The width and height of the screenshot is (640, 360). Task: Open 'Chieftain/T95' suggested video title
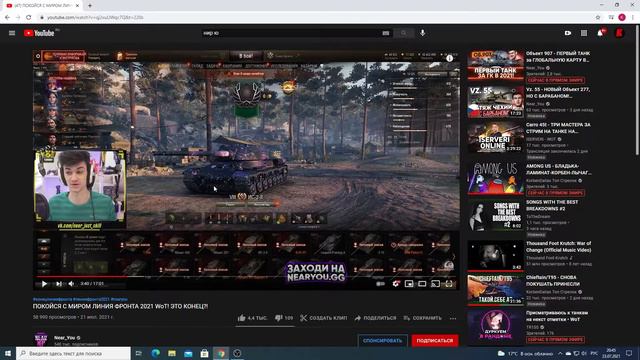553,280
